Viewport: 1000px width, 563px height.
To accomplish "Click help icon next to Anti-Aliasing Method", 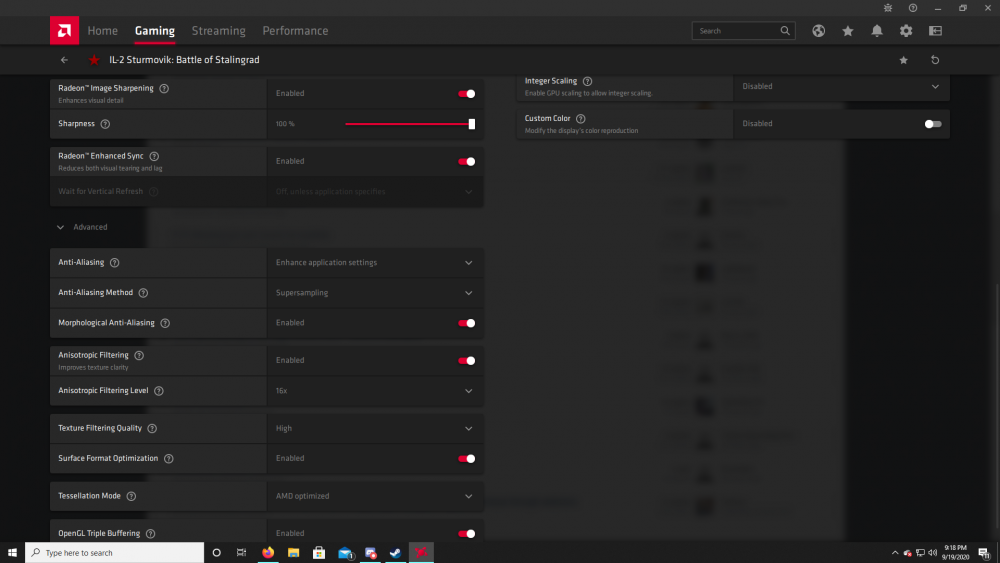I will 143,293.
